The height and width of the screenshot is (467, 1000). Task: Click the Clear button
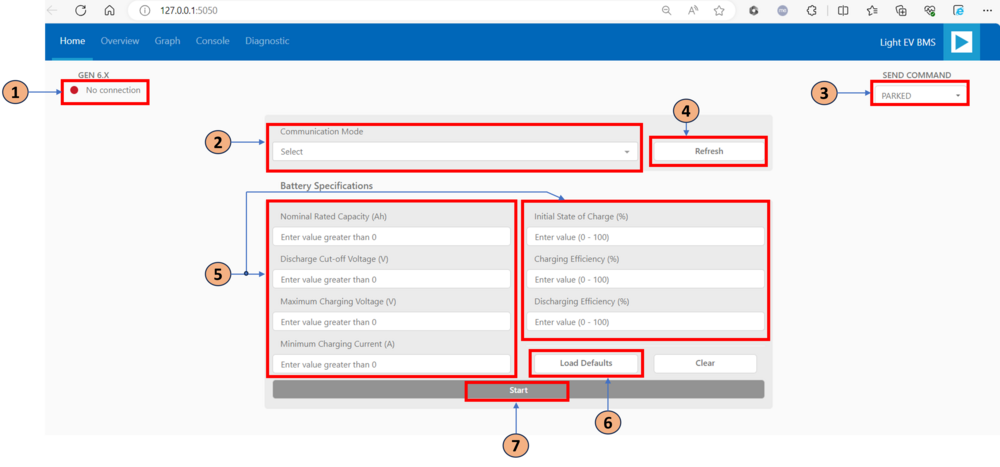click(x=705, y=363)
